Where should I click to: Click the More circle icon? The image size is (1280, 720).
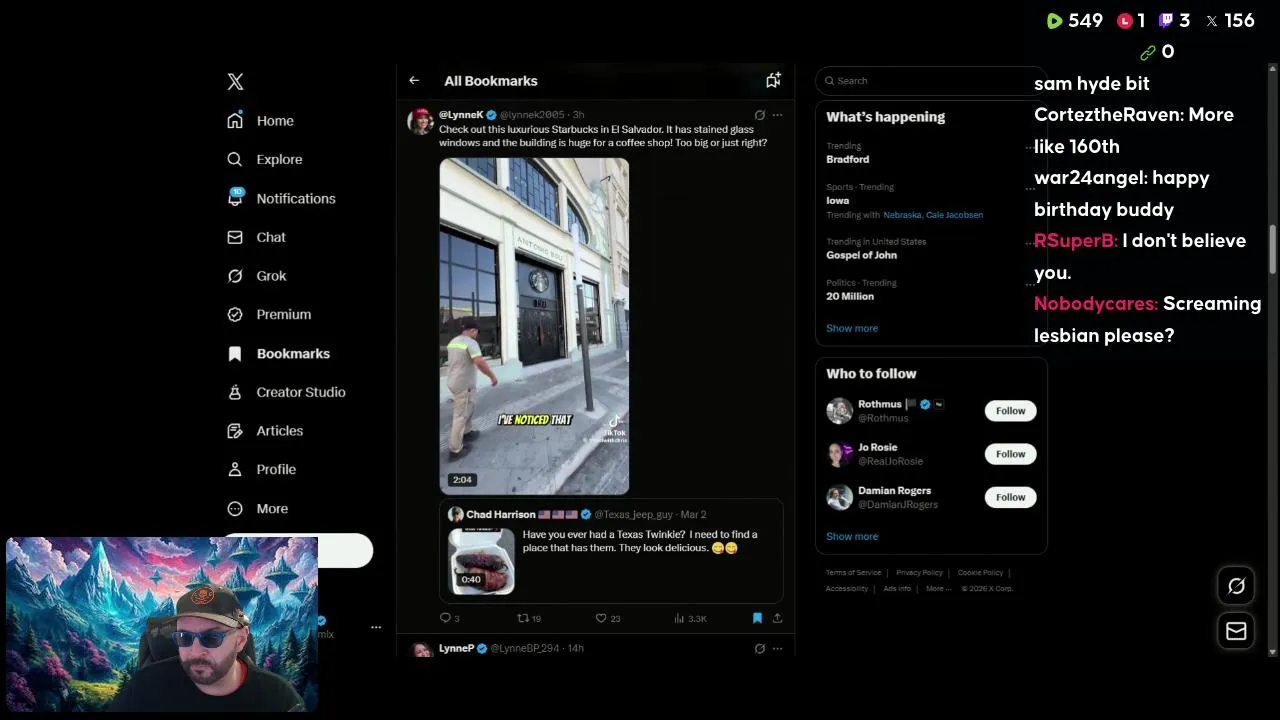235,508
